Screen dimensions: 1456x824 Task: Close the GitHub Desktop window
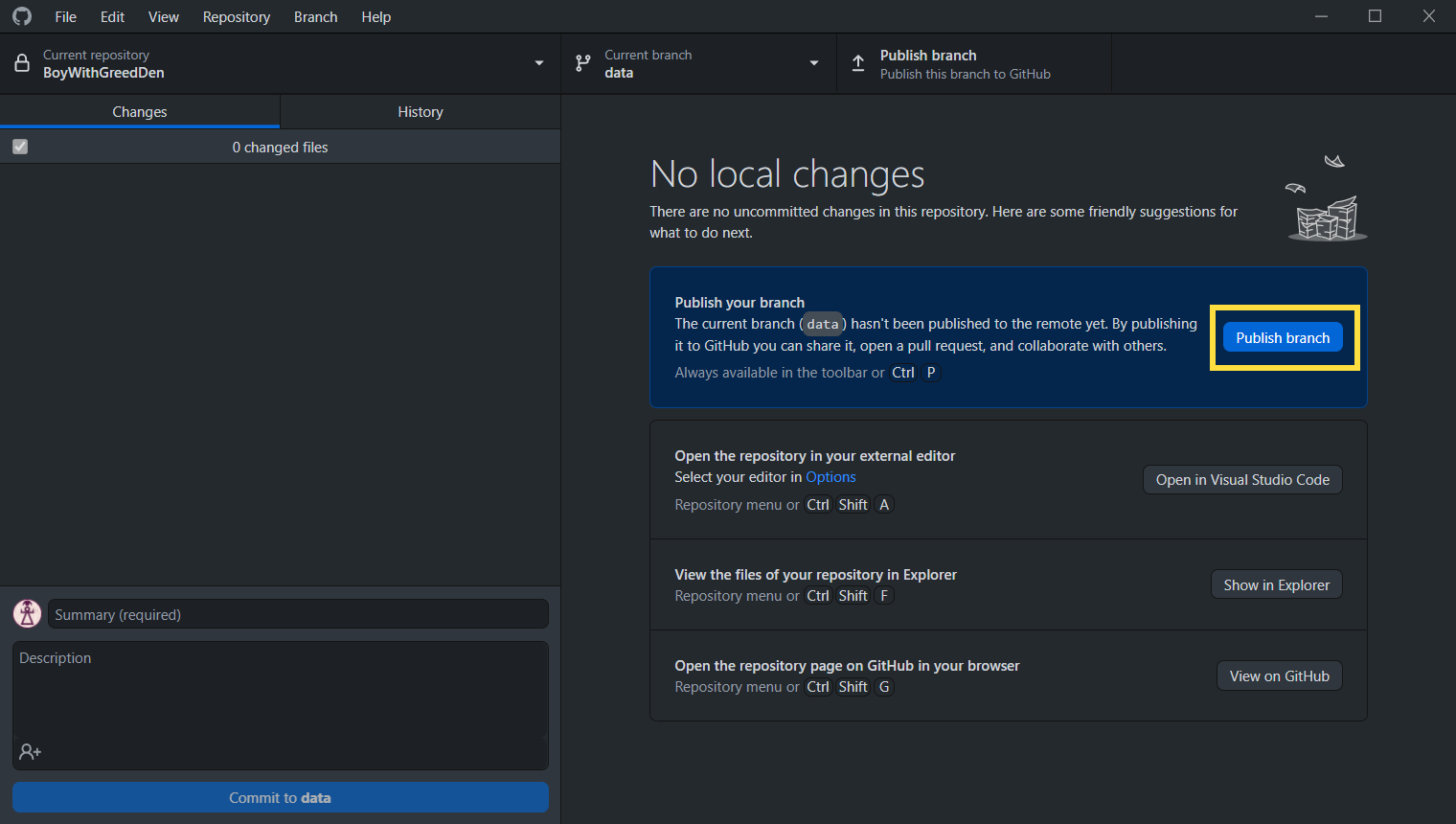point(1429,16)
